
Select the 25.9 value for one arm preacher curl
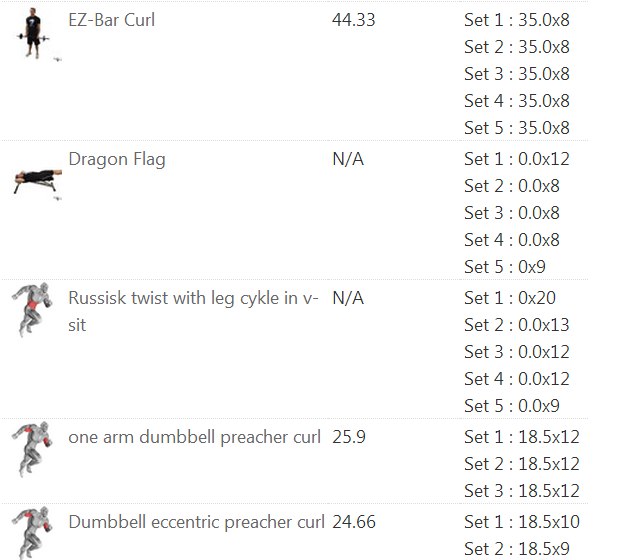348,437
